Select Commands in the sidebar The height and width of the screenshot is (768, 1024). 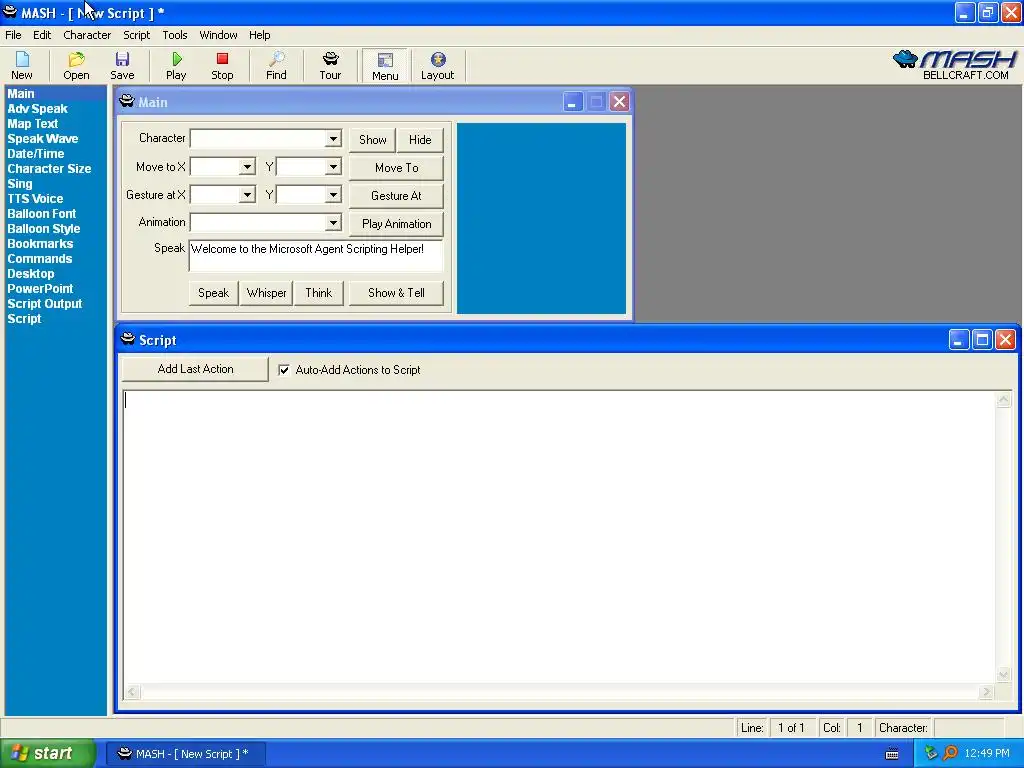40,259
